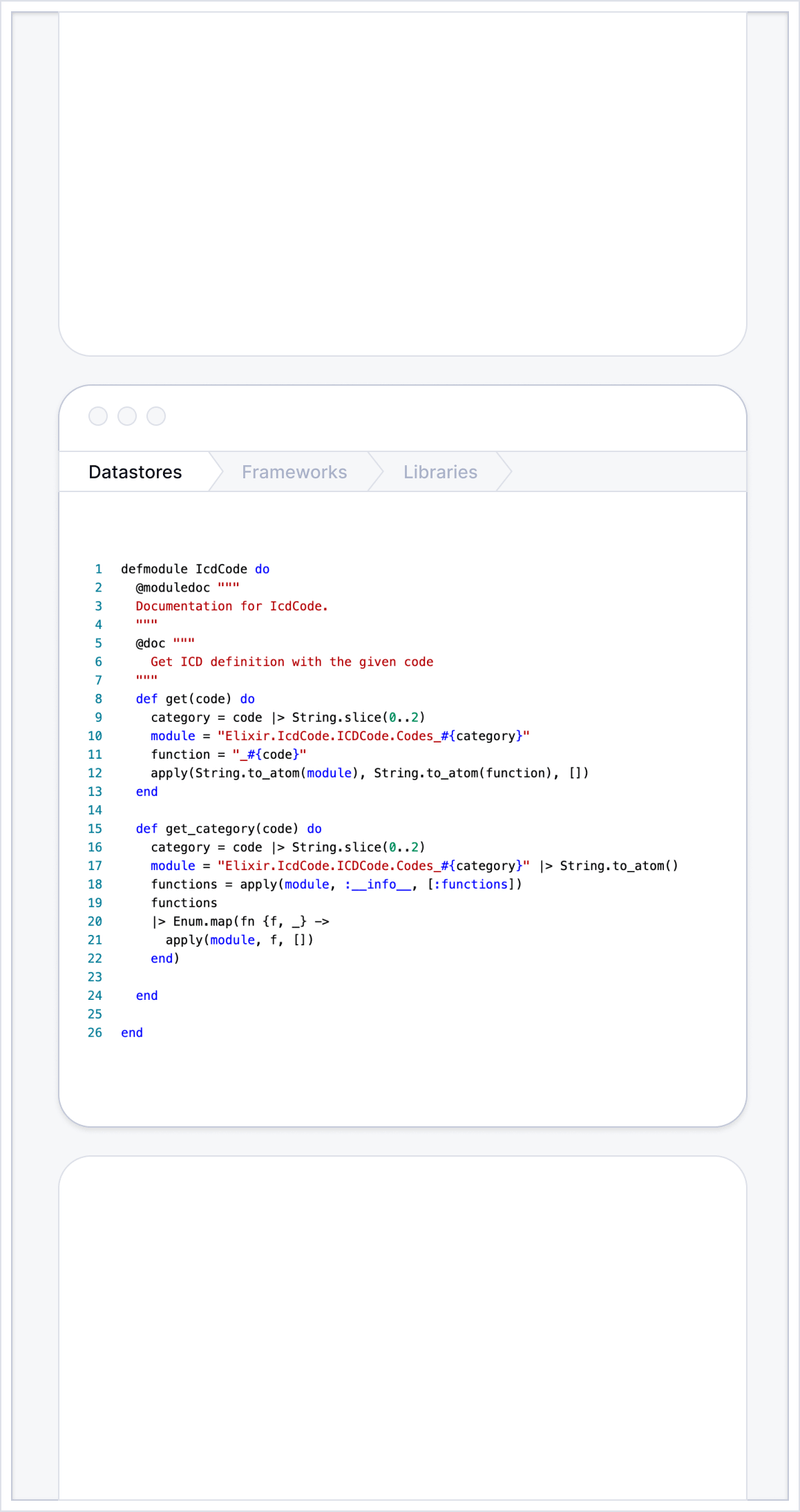The image size is (800, 1512).
Task: Select the Libraries tab
Action: click(x=440, y=472)
